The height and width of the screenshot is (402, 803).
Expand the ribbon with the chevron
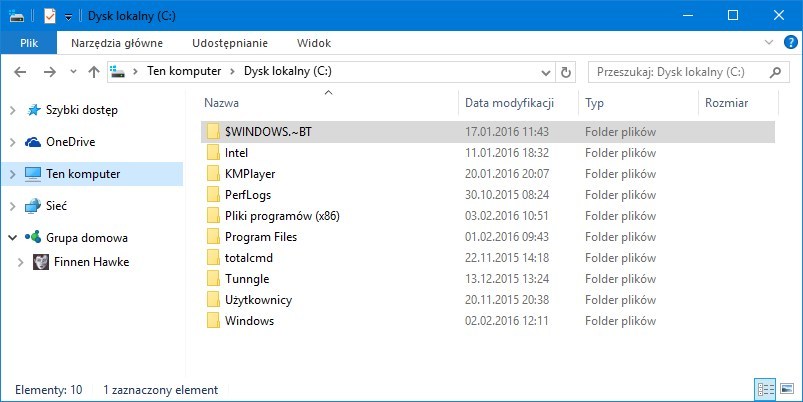(x=769, y=43)
